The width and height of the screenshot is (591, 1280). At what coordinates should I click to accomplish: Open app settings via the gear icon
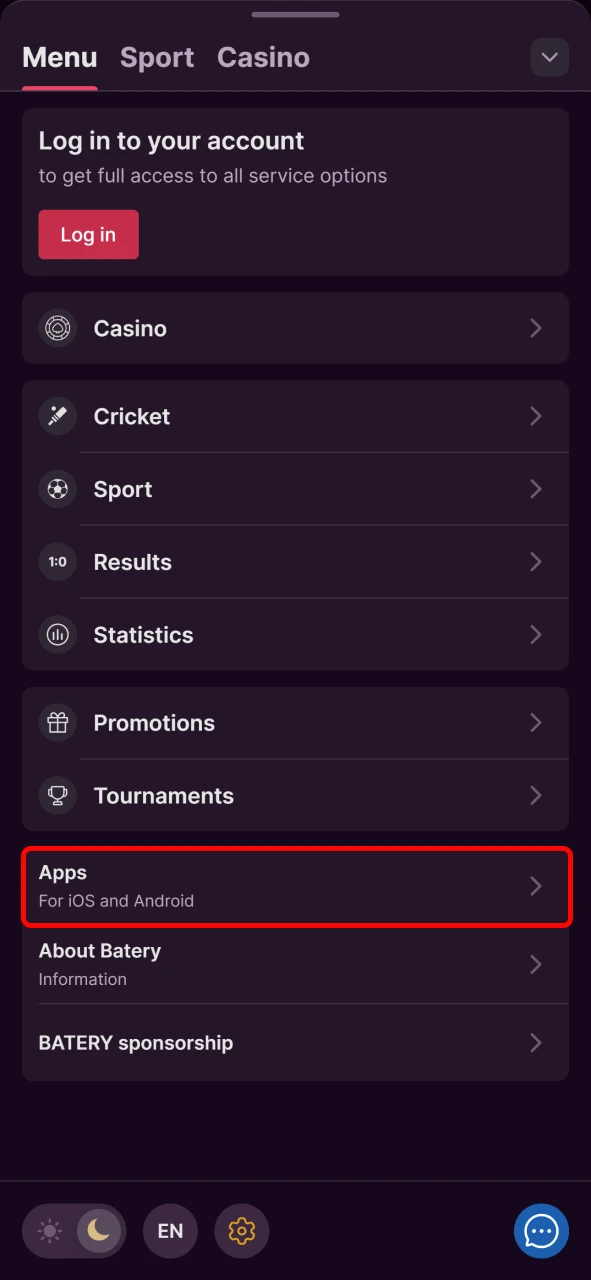[241, 1231]
